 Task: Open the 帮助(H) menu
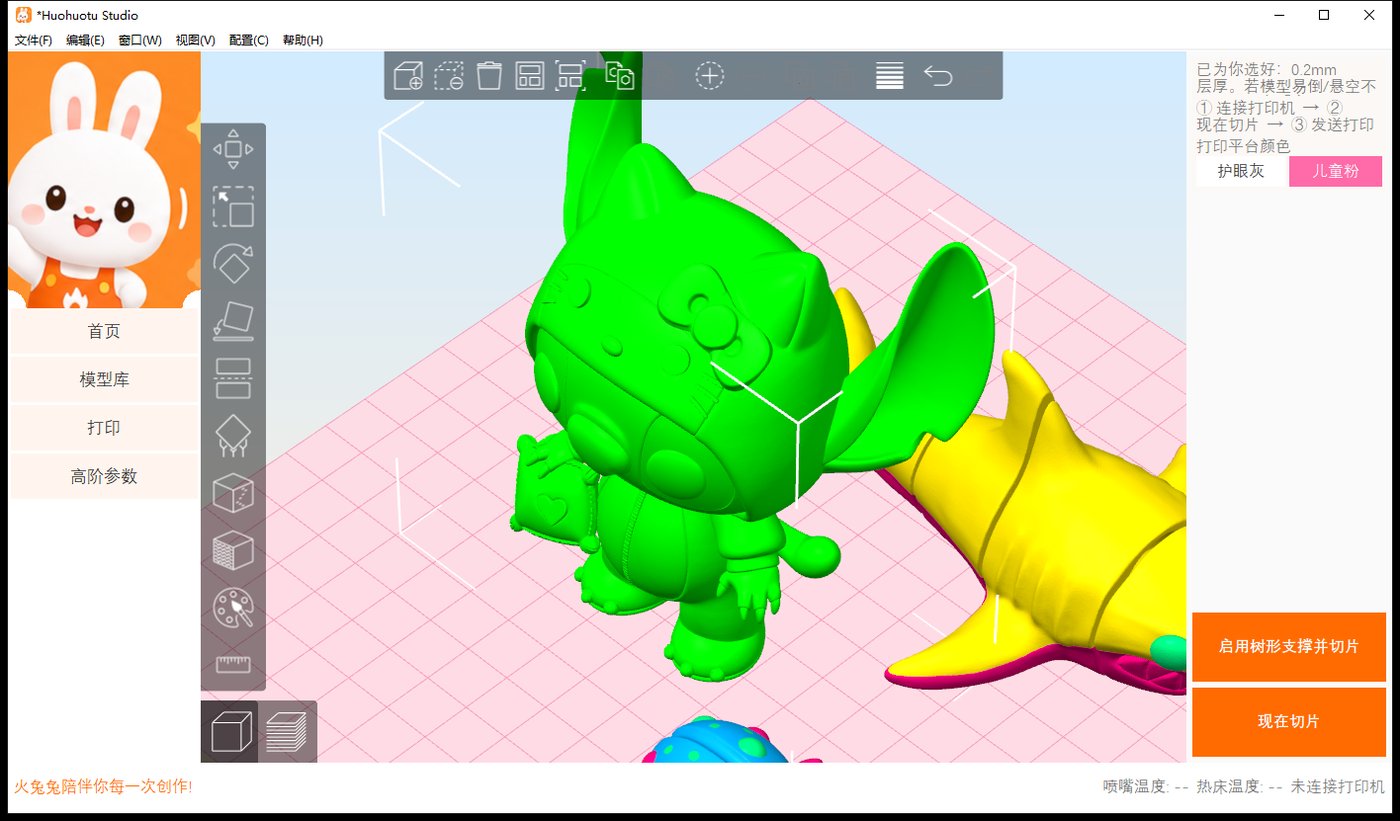(x=303, y=40)
